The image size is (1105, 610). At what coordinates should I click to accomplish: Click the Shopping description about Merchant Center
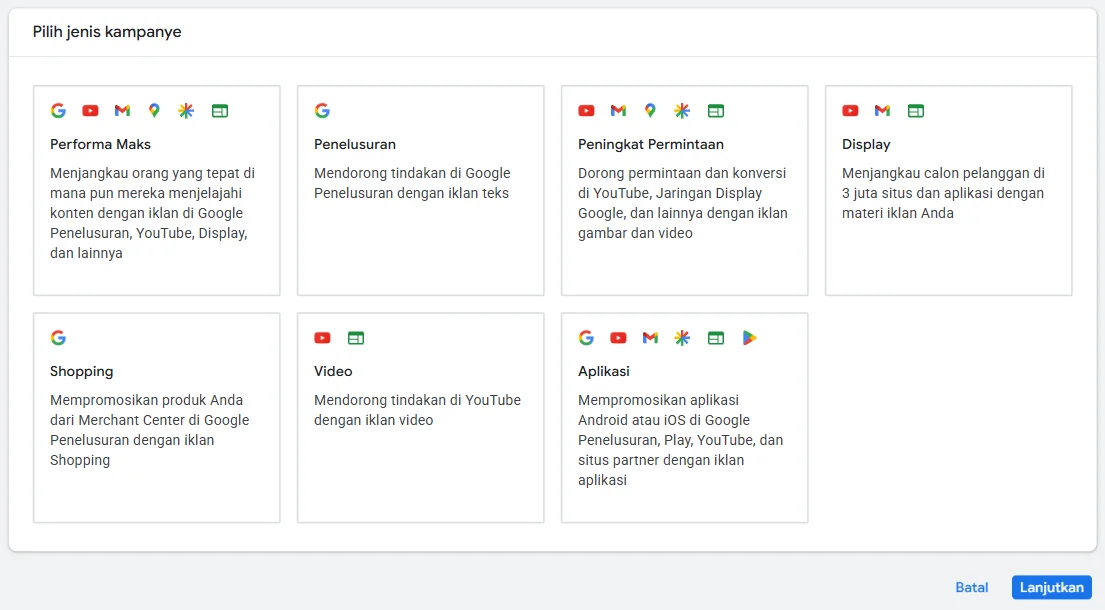click(x=149, y=430)
